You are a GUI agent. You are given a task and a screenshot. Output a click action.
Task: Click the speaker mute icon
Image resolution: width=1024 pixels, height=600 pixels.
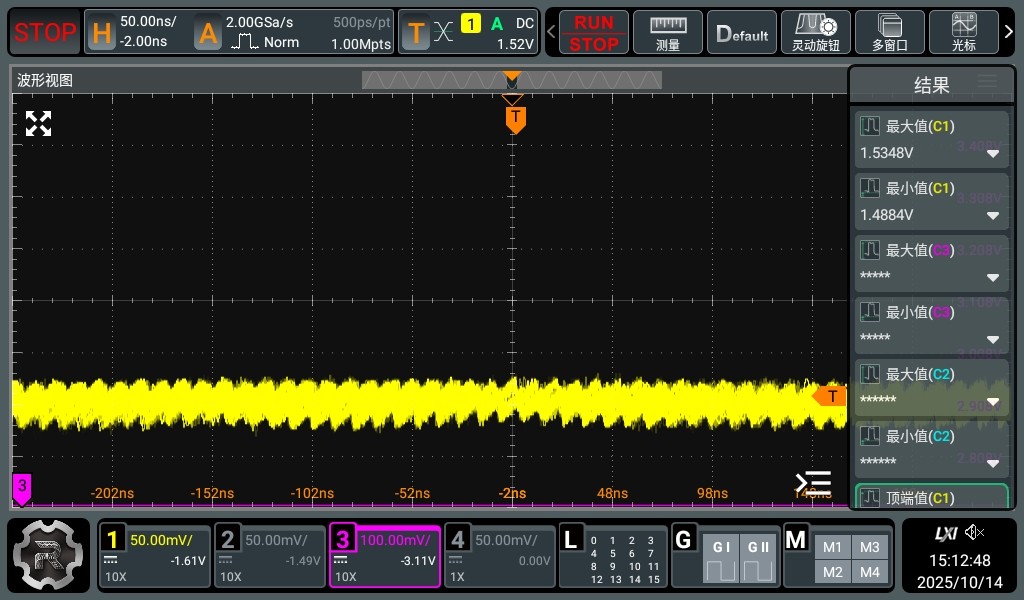[x=975, y=533]
